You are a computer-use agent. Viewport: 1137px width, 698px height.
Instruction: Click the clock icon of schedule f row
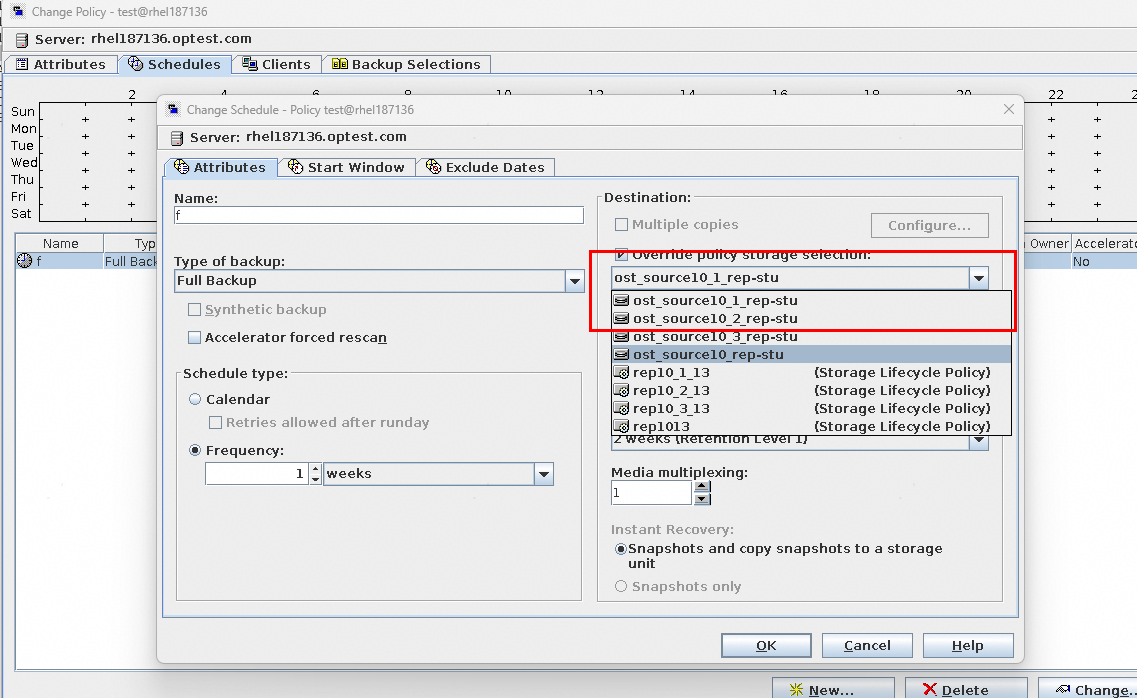tap(25, 261)
